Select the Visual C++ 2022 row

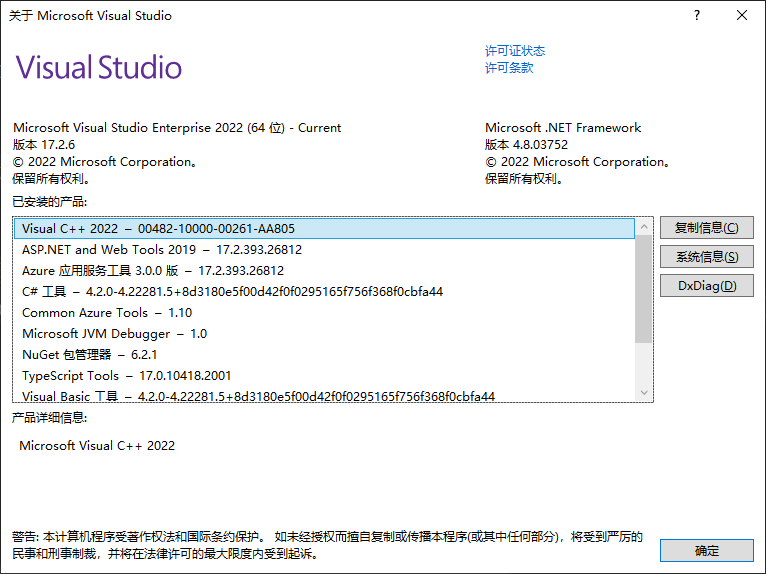click(x=324, y=229)
